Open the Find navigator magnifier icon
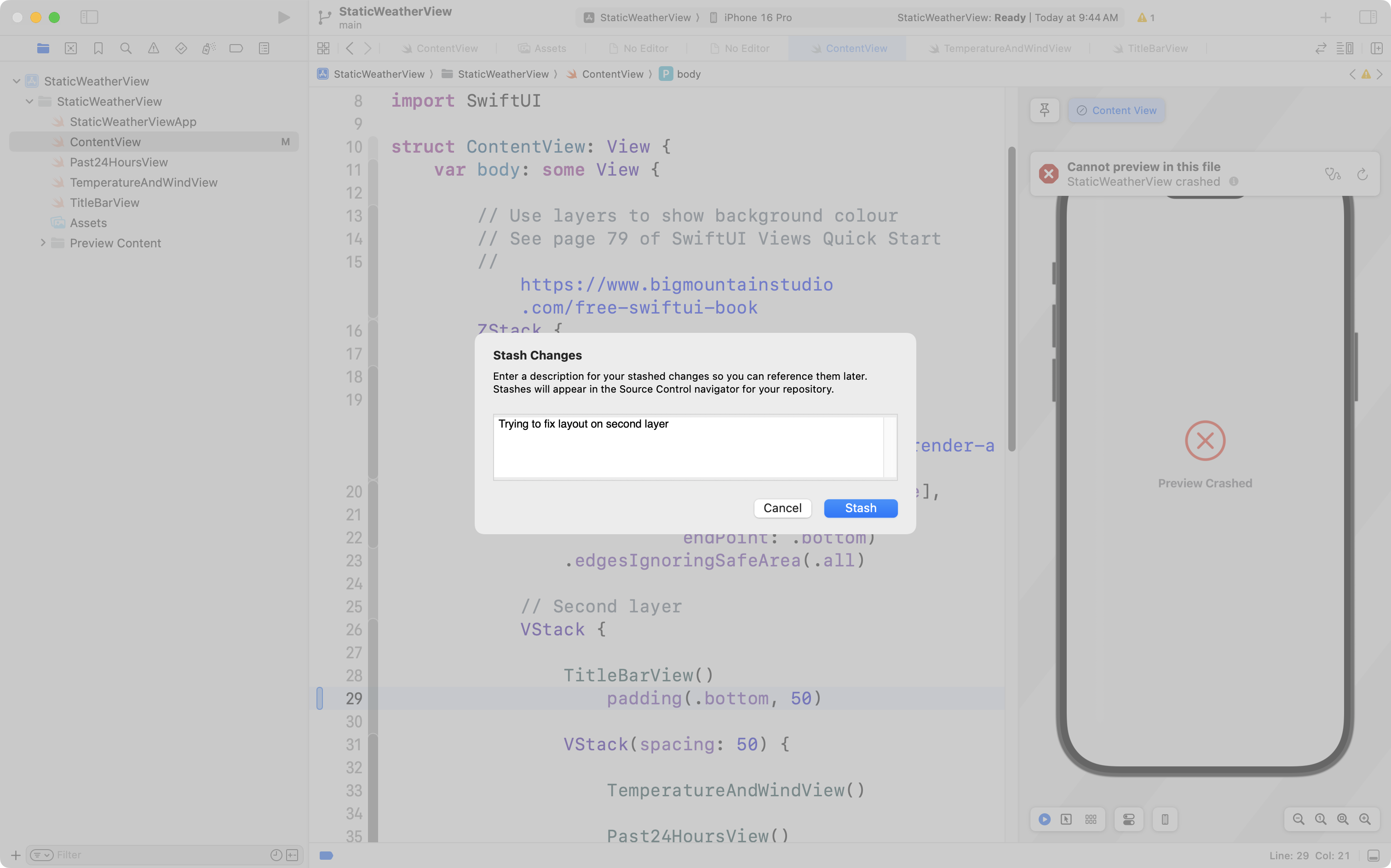Image resolution: width=1391 pixels, height=868 pixels. pyautogui.click(x=126, y=48)
